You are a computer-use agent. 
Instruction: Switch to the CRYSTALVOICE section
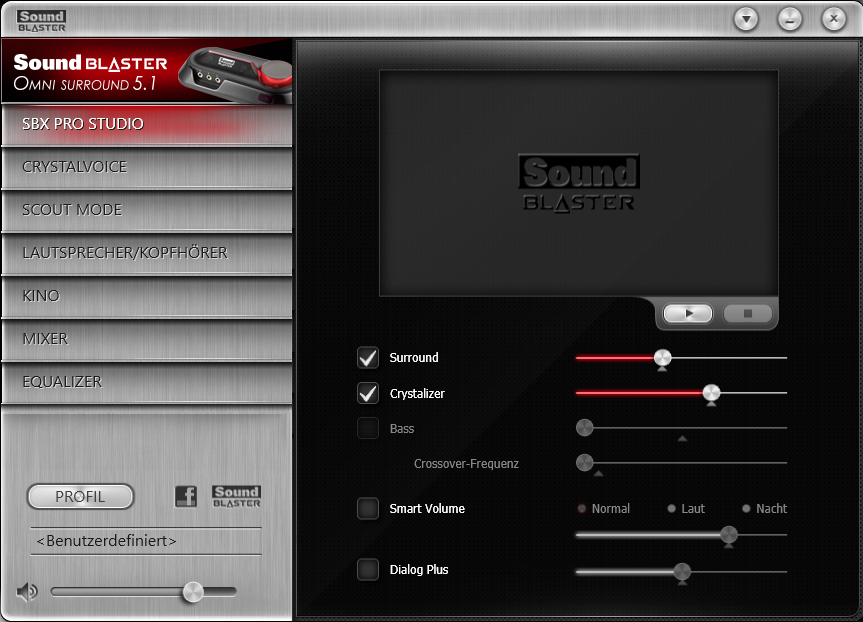point(147,167)
